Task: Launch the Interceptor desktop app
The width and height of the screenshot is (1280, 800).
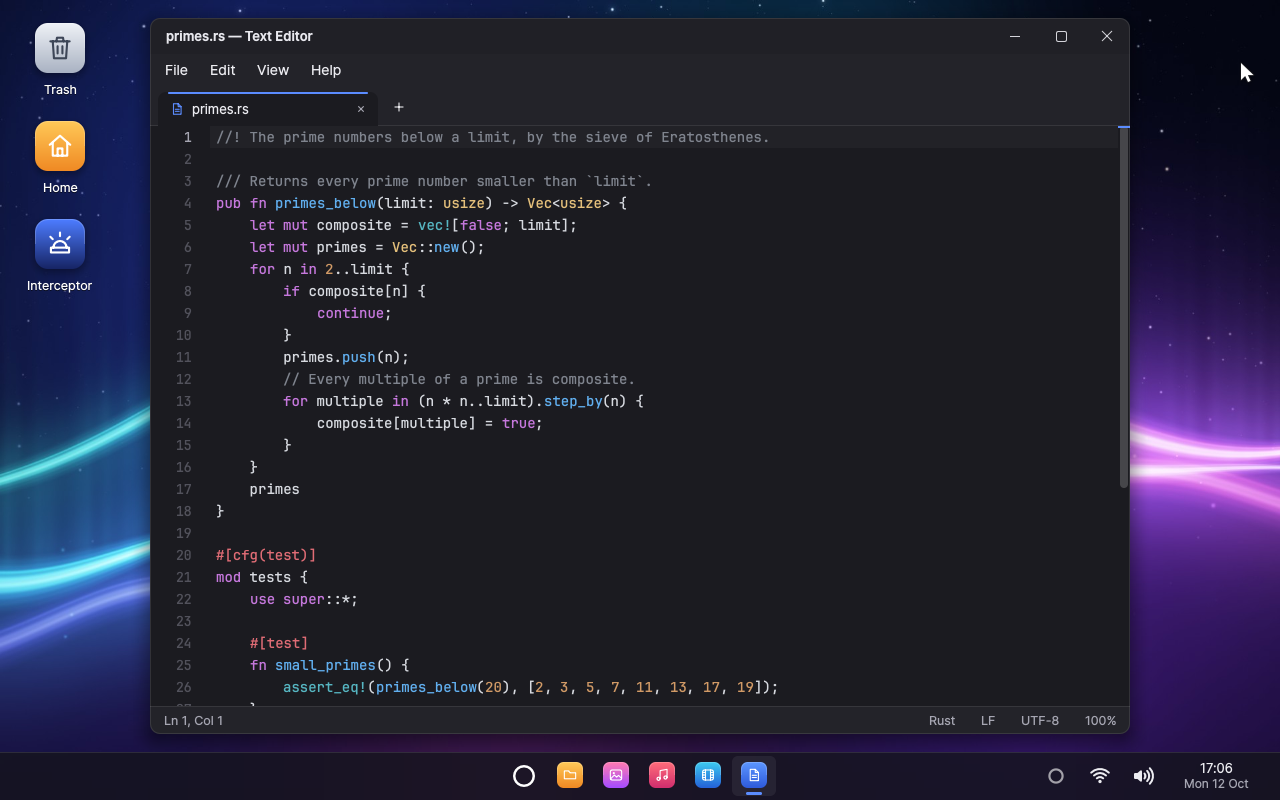Action: point(60,256)
